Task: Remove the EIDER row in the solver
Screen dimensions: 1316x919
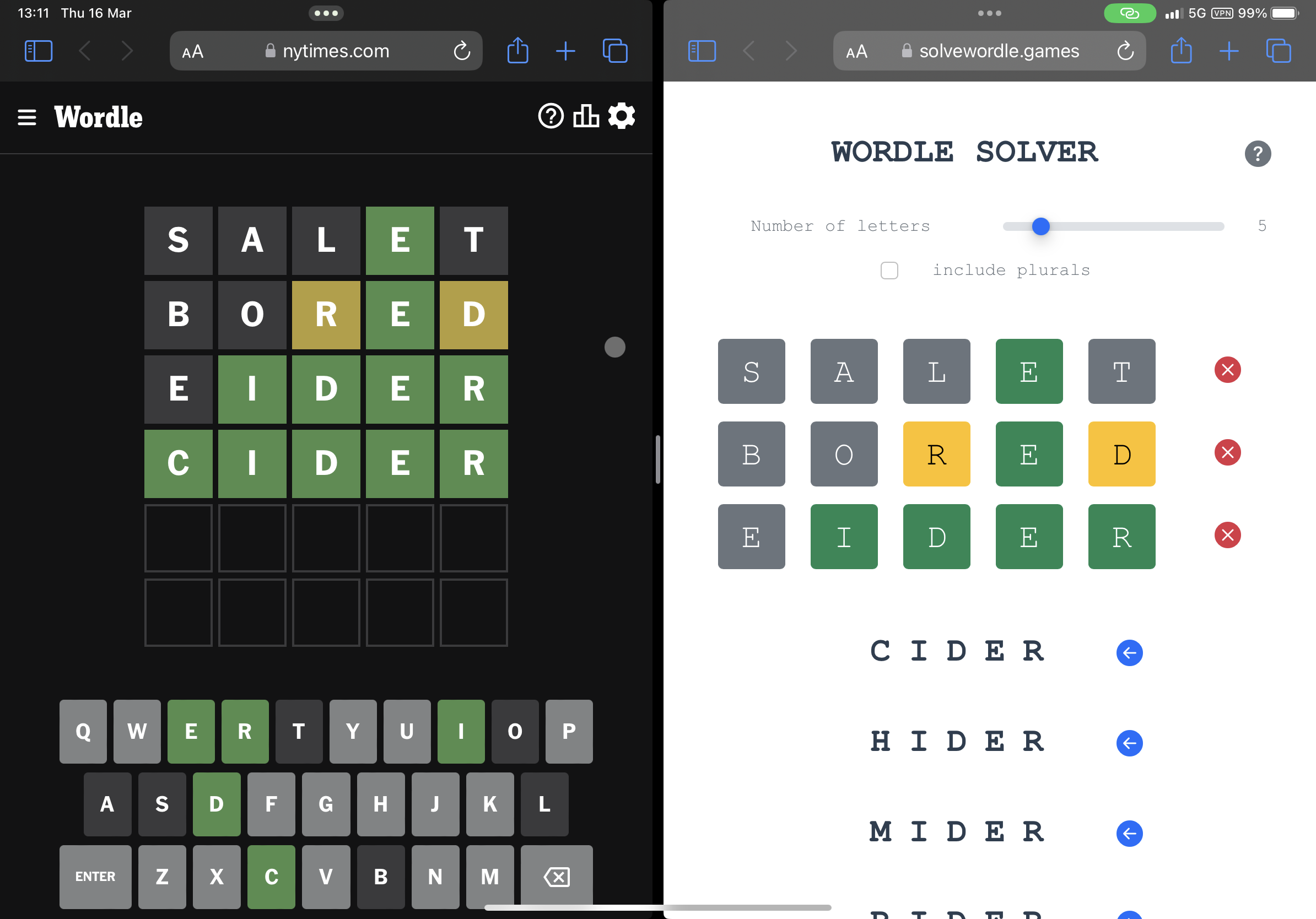Action: tap(1227, 535)
